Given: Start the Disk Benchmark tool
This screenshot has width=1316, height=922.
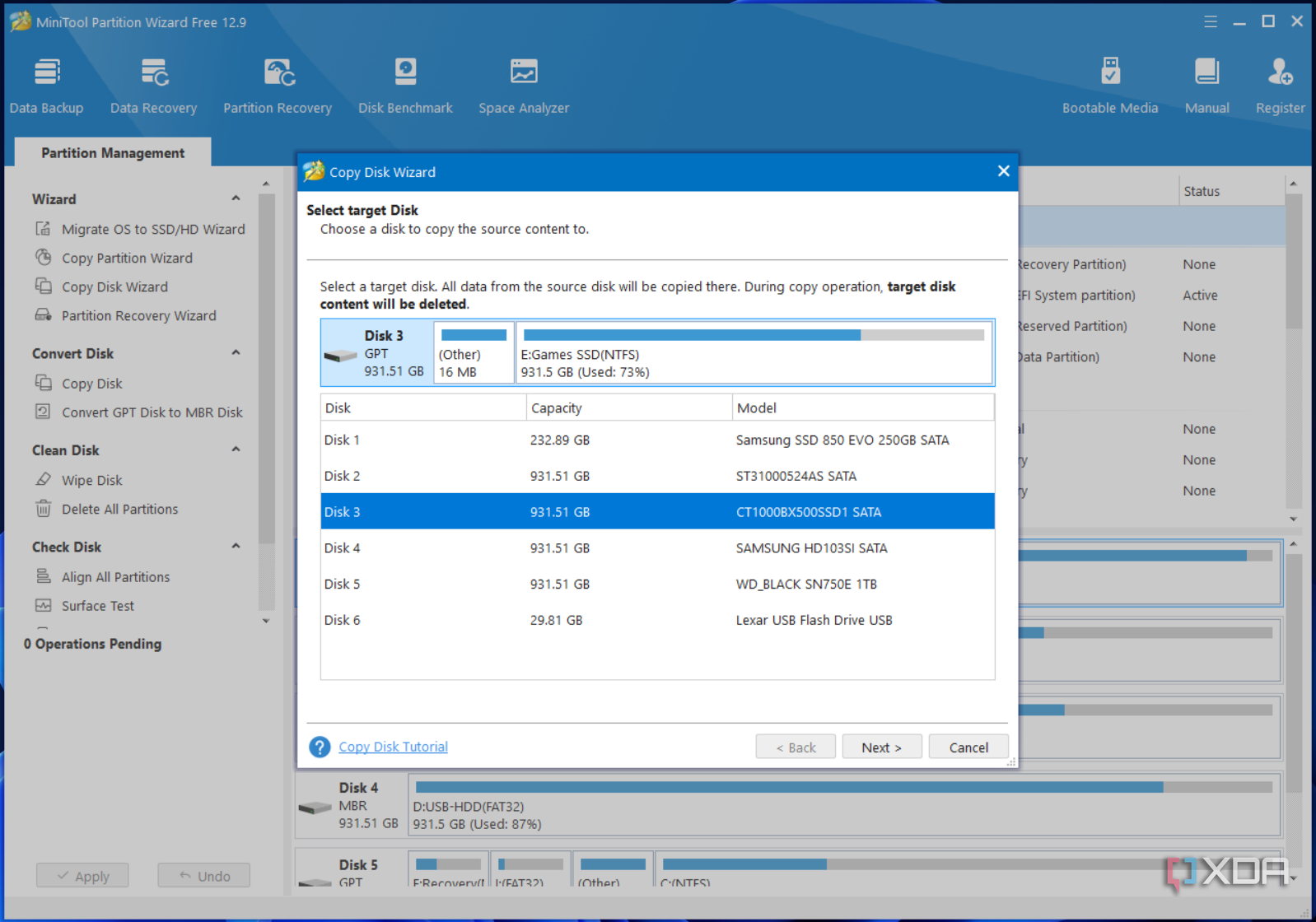Looking at the screenshot, I should 405,86.
